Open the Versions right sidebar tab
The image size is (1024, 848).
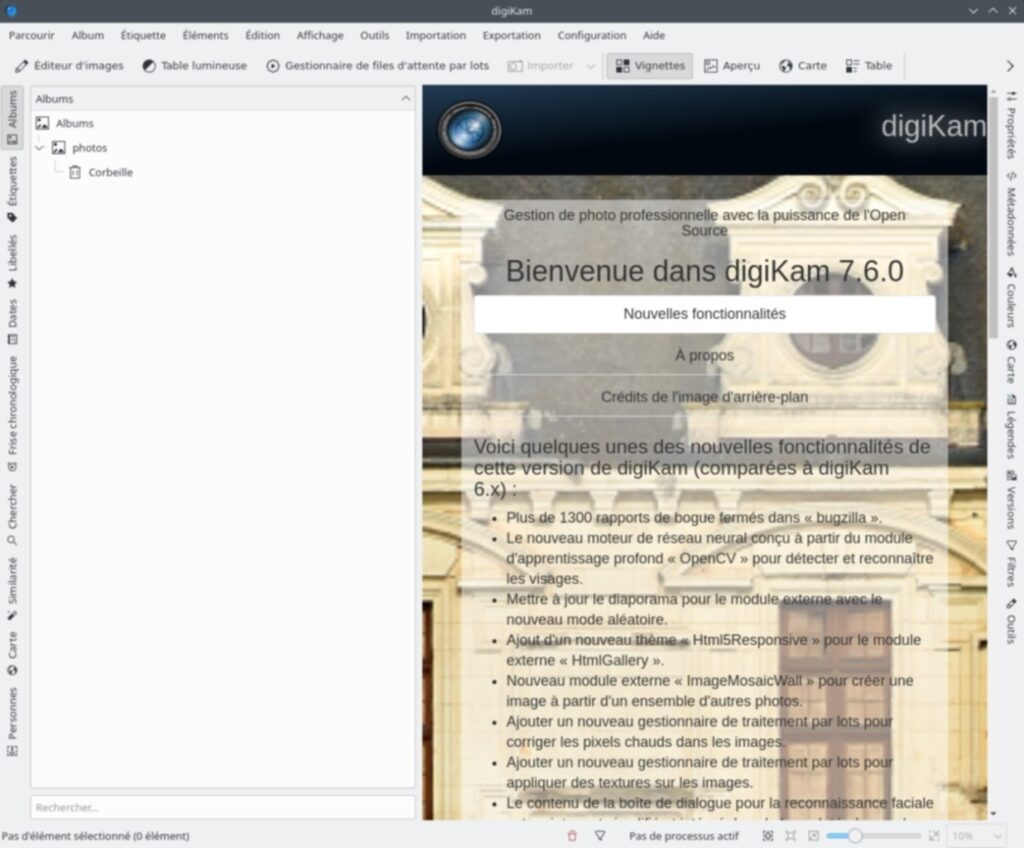[x=1011, y=499]
